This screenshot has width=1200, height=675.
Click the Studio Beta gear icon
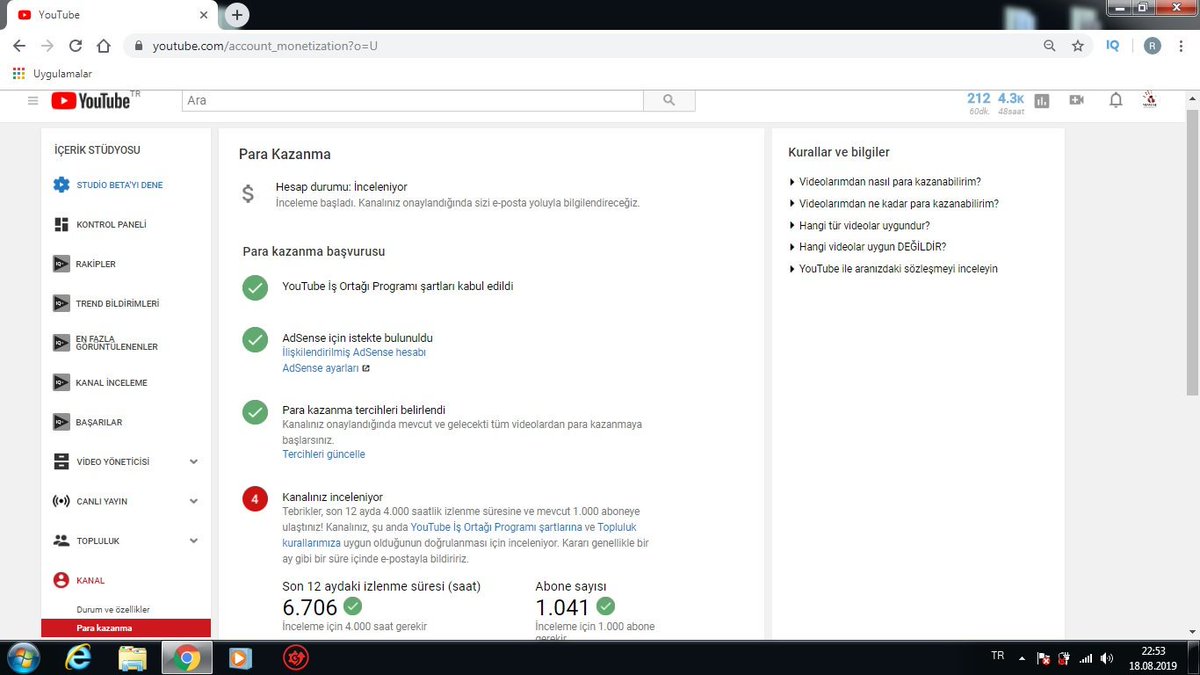(61, 185)
